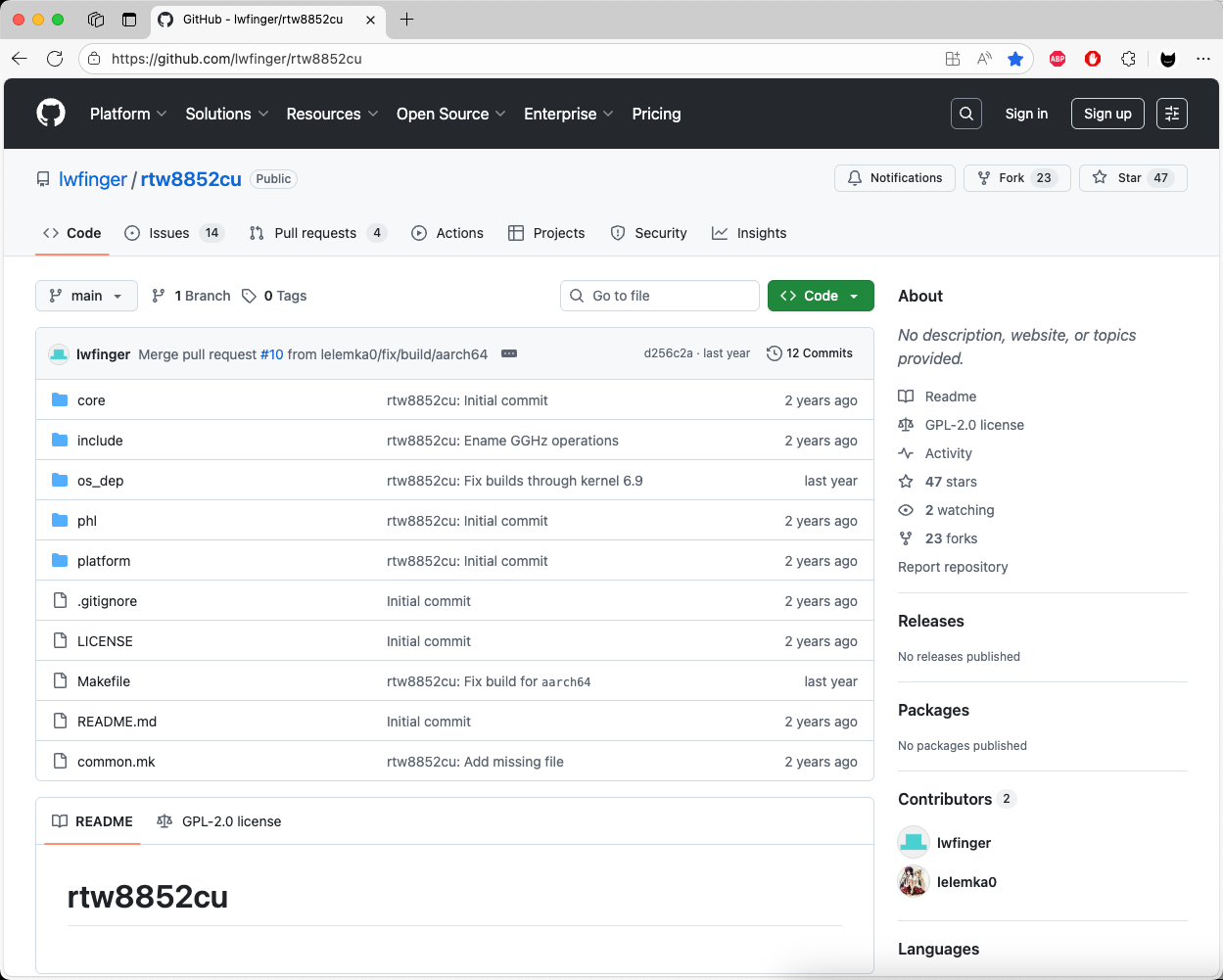Open the include folder

pyautogui.click(x=100, y=441)
